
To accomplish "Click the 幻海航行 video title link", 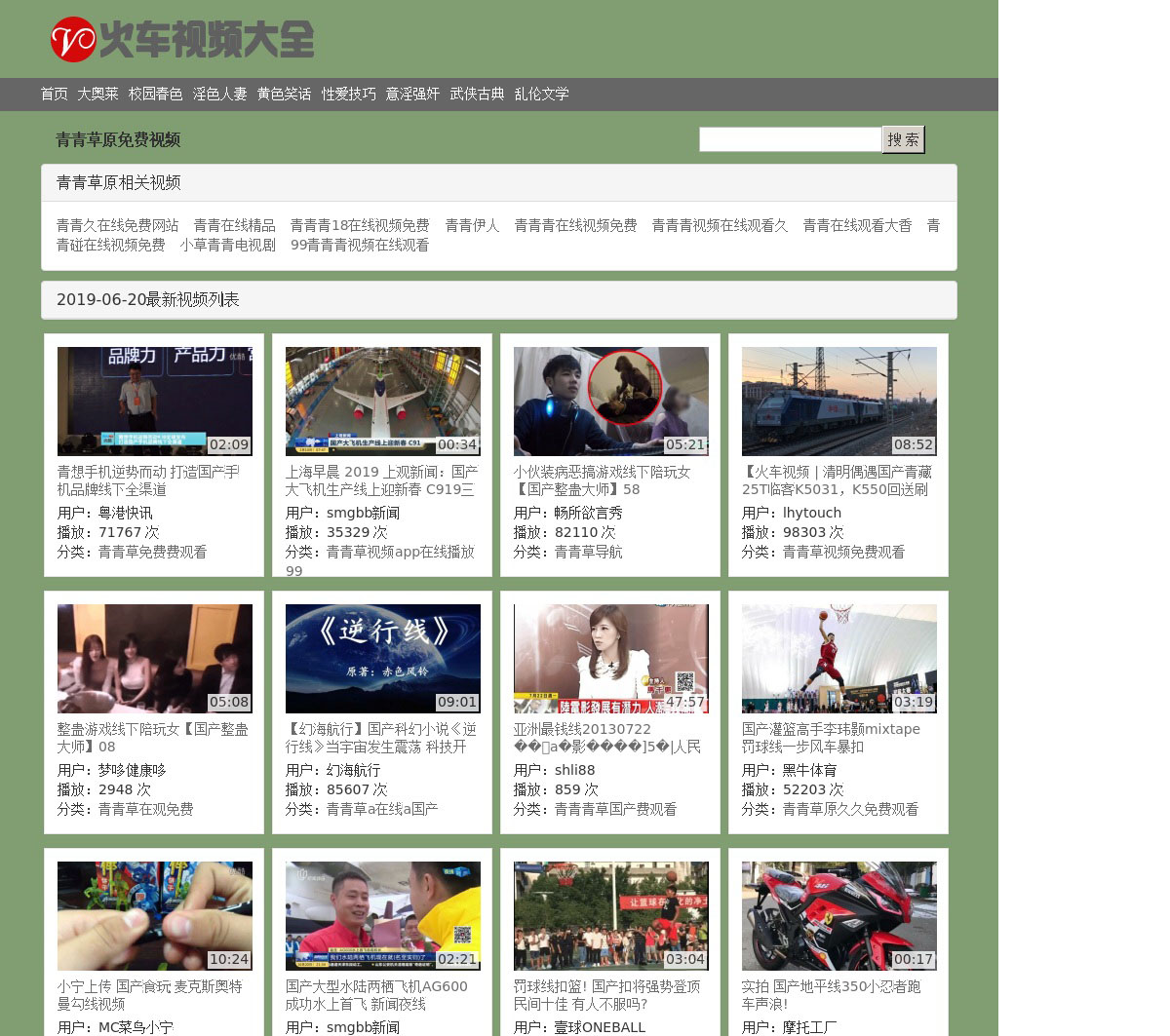I will point(380,738).
